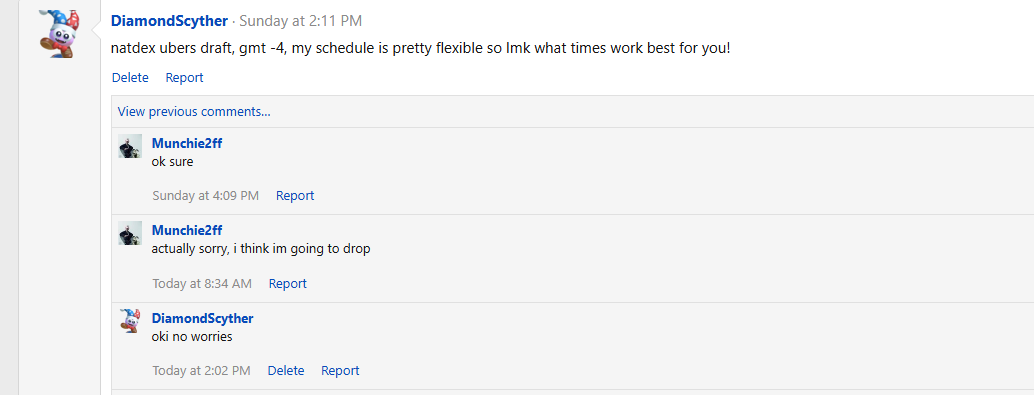The height and width of the screenshot is (395, 1034).
Task: Report the natdex ubers draft post
Action: point(184,78)
